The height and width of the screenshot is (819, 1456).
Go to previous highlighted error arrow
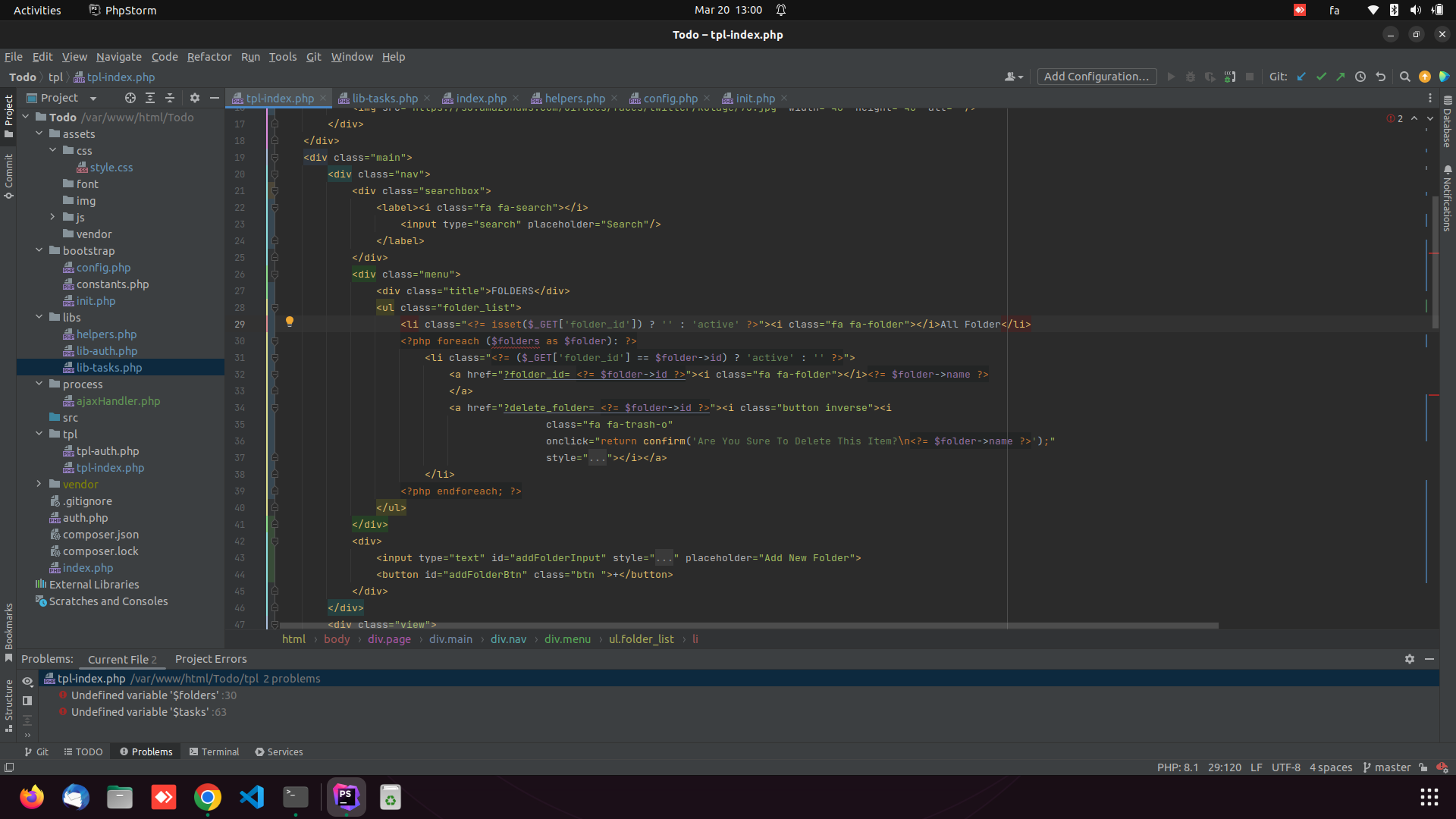tap(1414, 118)
